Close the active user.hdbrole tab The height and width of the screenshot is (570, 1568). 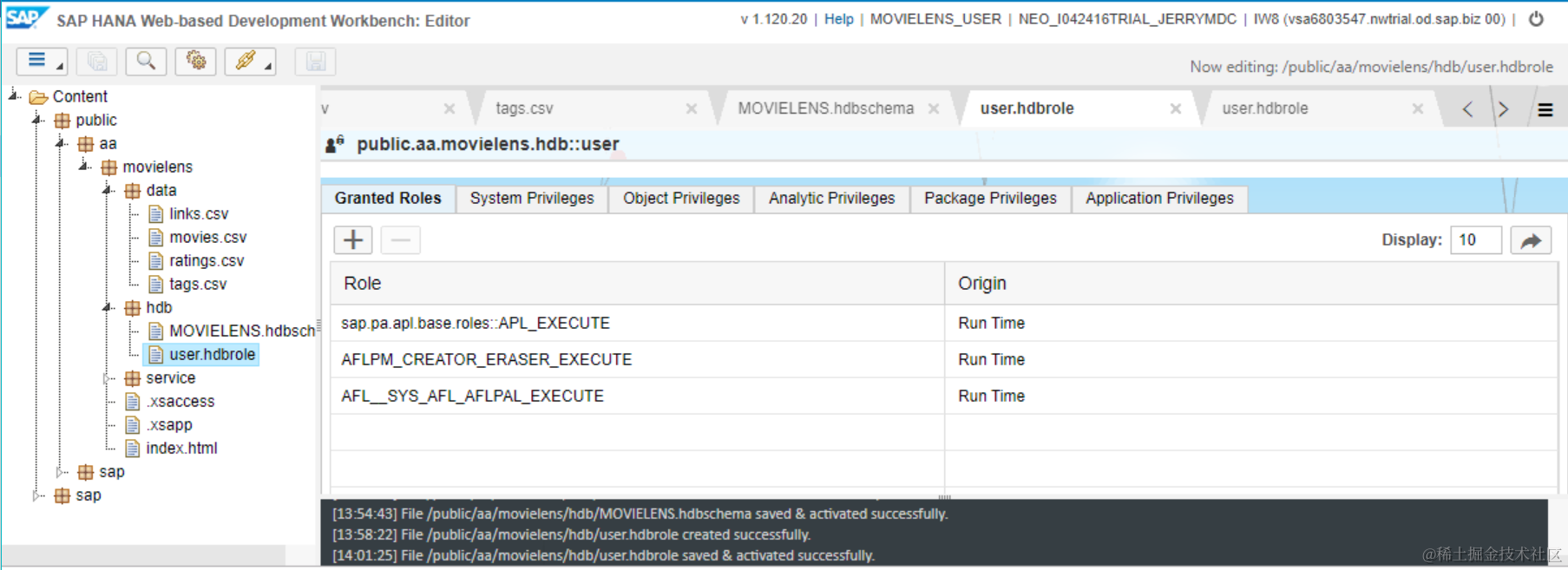tap(1176, 108)
